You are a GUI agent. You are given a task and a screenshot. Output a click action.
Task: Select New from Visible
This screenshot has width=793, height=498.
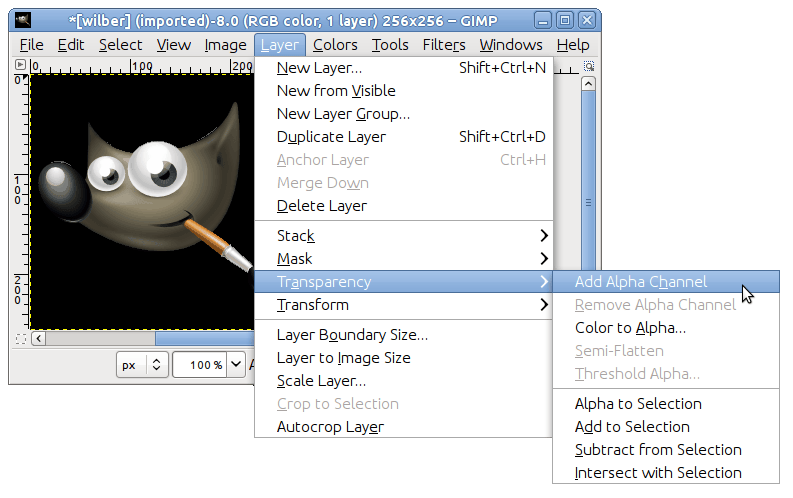click(x=404, y=91)
